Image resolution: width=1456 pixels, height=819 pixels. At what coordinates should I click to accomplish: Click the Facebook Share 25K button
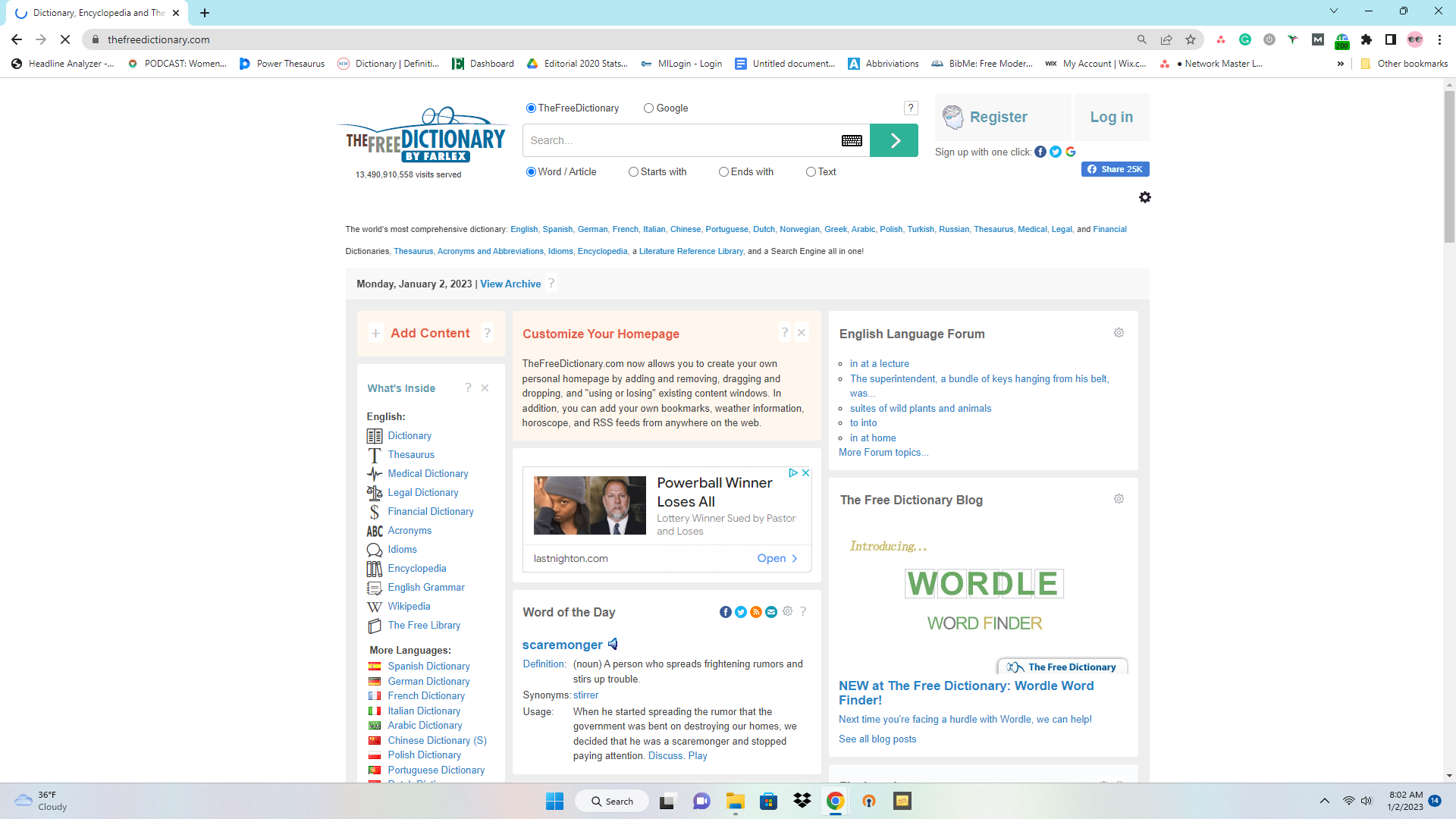pyautogui.click(x=1115, y=169)
